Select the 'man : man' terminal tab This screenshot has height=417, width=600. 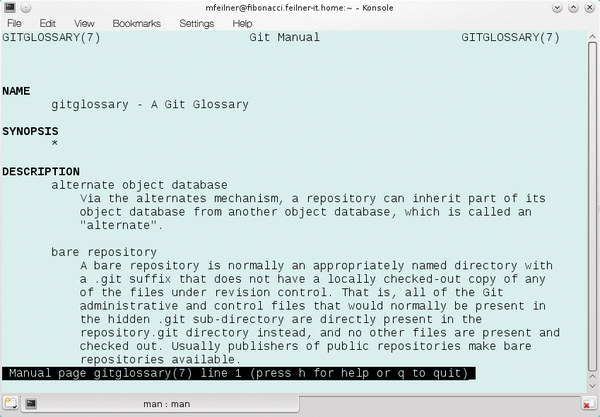[160, 404]
